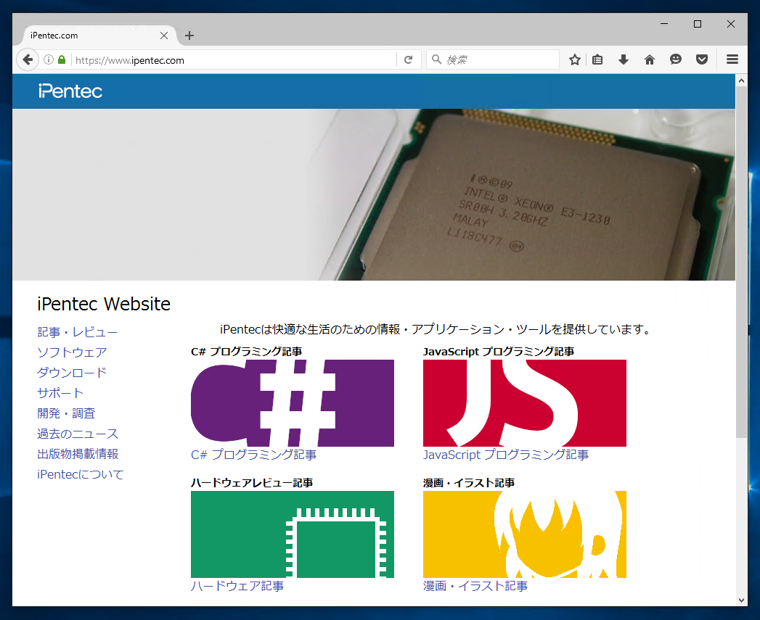Open the 出版物掲載情報 sidebar link
Image resolution: width=760 pixels, height=620 pixels.
click(78, 454)
